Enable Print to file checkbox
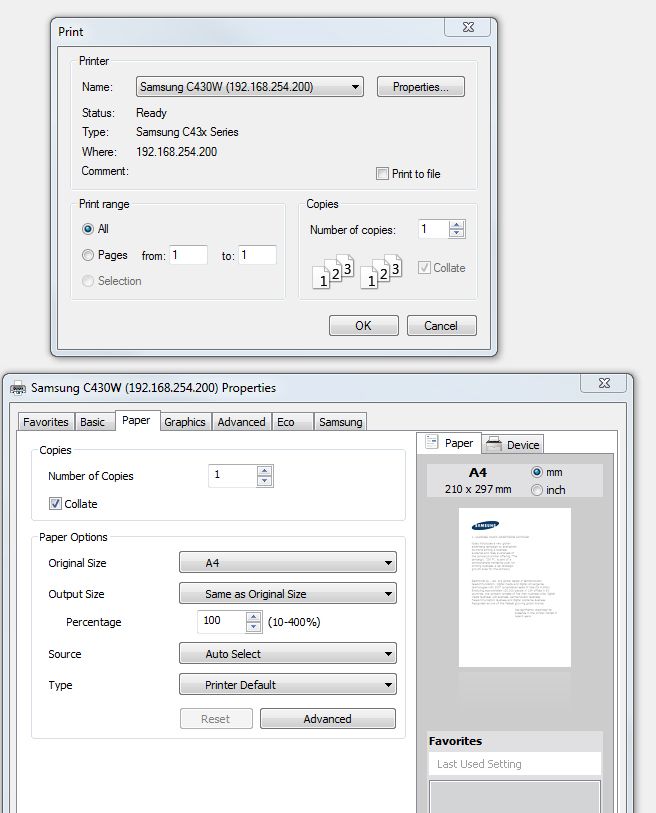Image resolution: width=656 pixels, height=813 pixels. click(x=382, y=174)
